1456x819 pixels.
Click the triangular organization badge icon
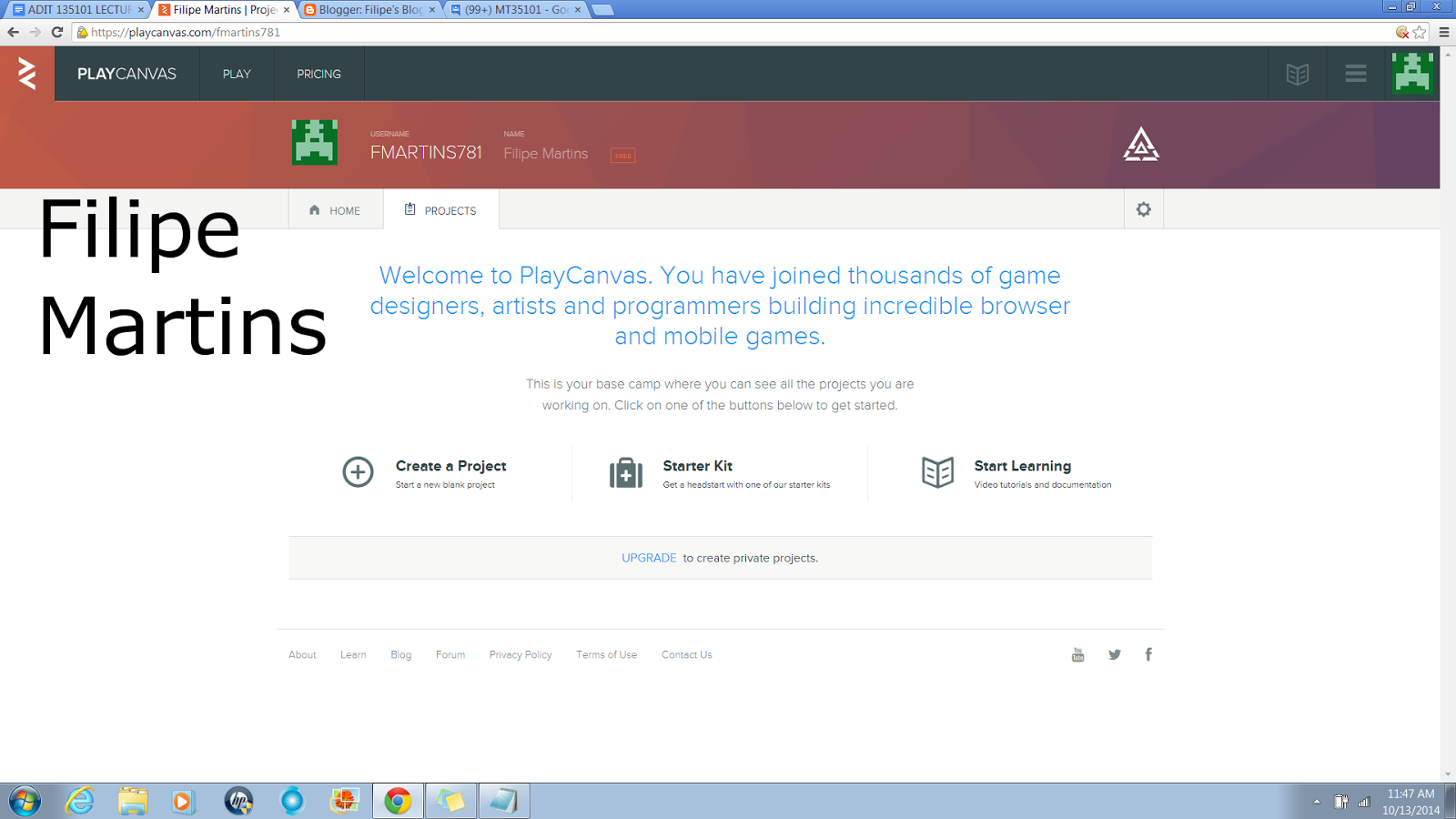(1141, 145)
